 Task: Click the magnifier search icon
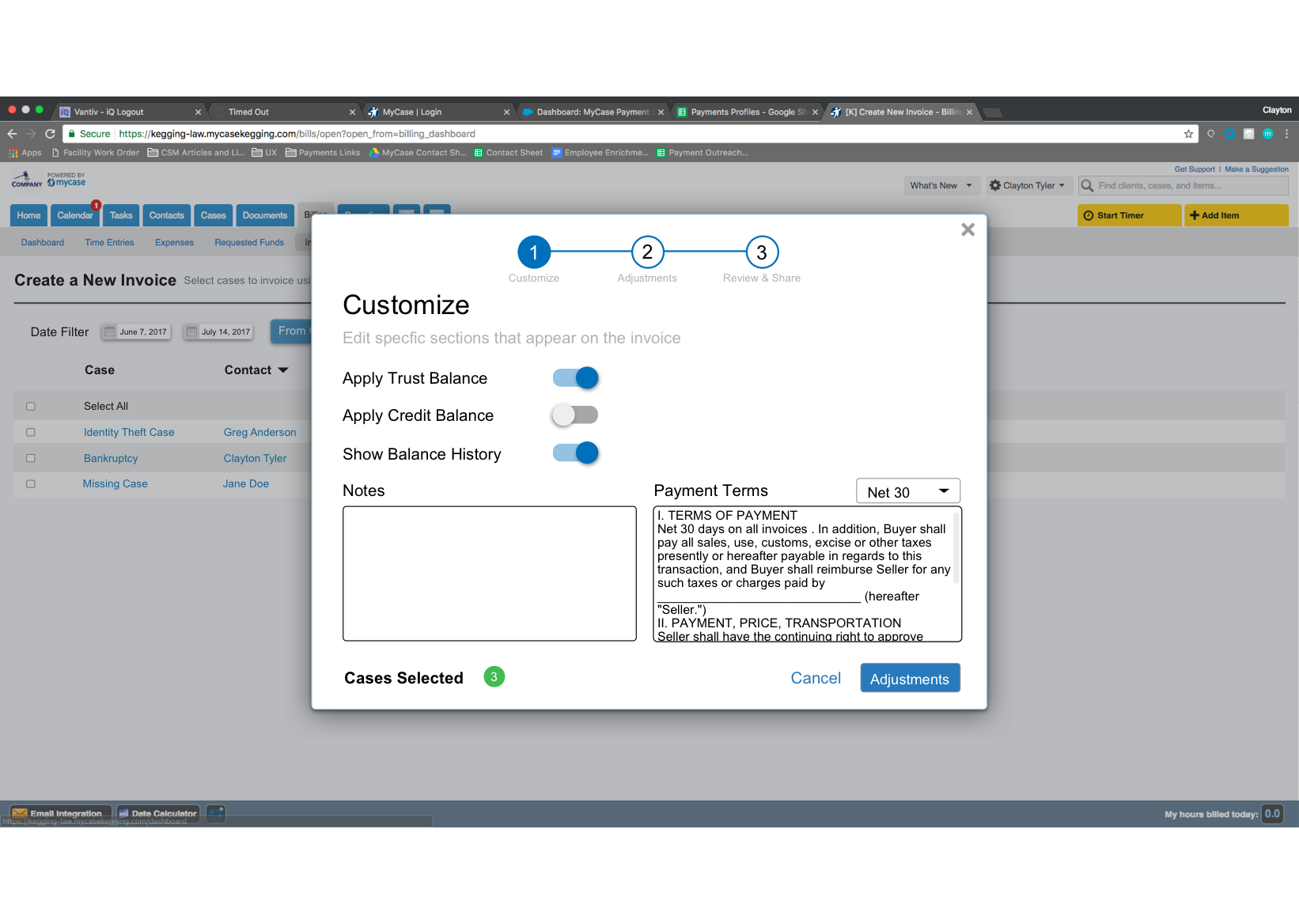1088,186
